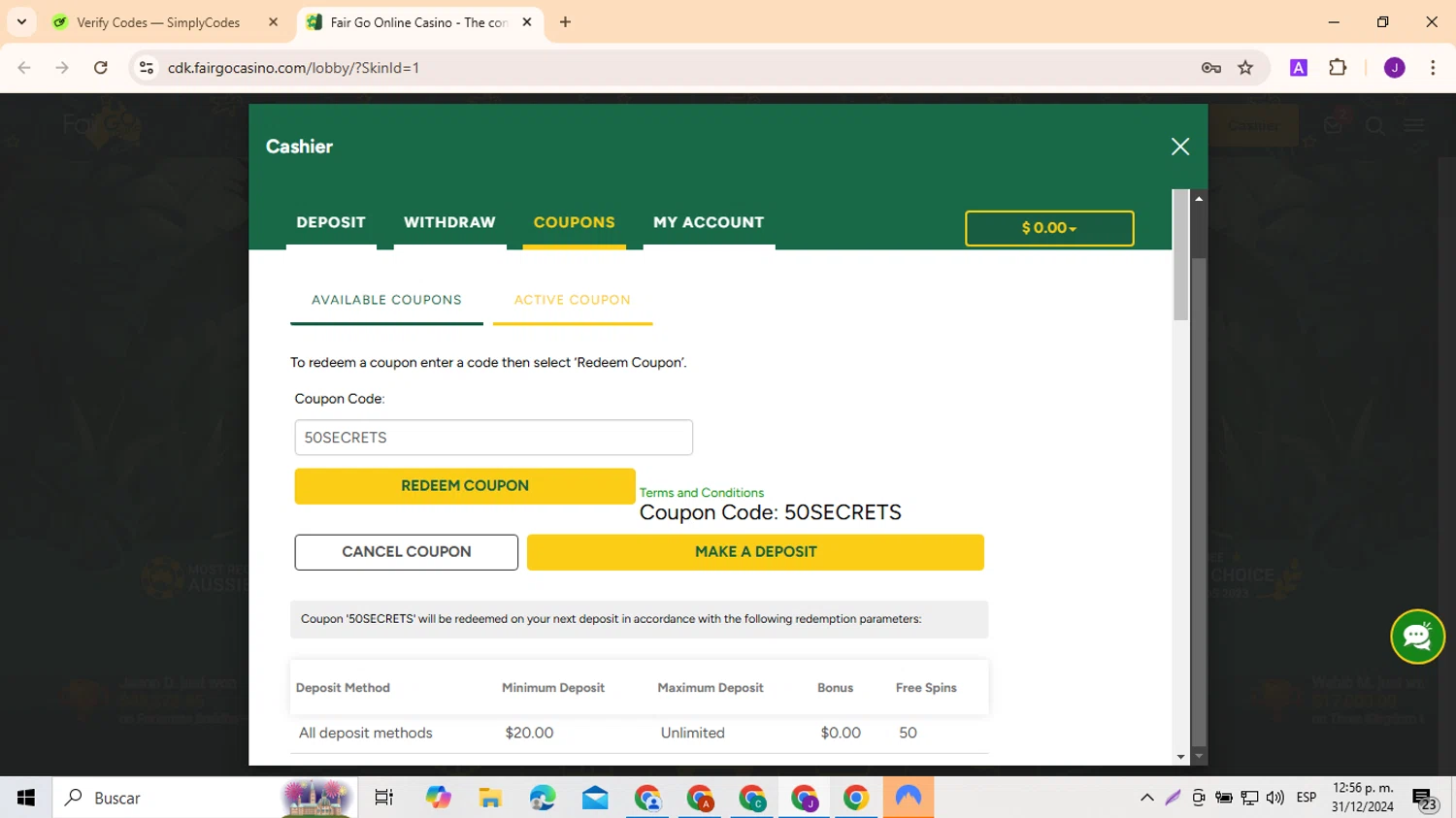The height and width of the screenshot is (818, 1456).
Task: Expand the tab search dropdown arrow
Action: pyautogui.click(x=21, y=22)
